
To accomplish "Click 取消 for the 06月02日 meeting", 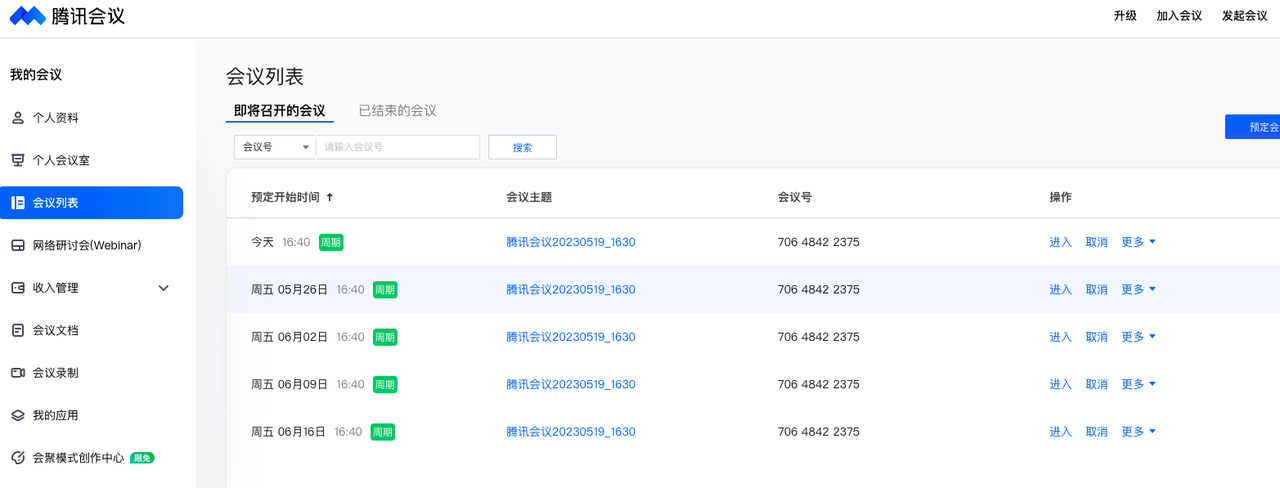I will point(1096,337).
